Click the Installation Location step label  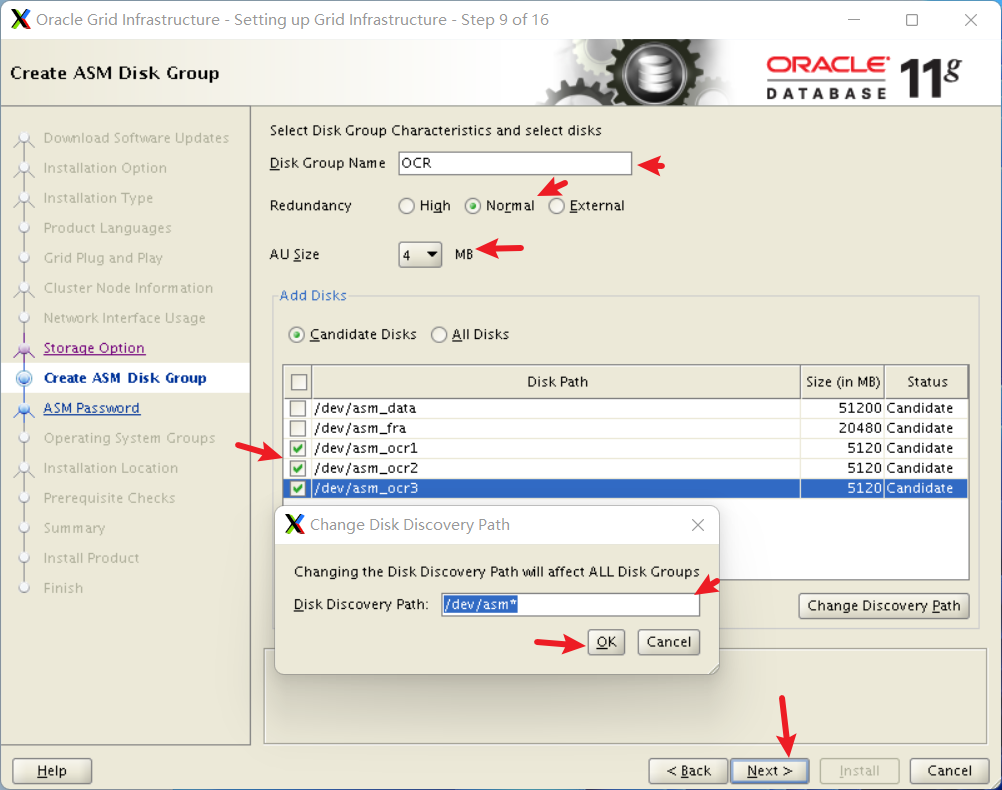(x=111, y=469)
